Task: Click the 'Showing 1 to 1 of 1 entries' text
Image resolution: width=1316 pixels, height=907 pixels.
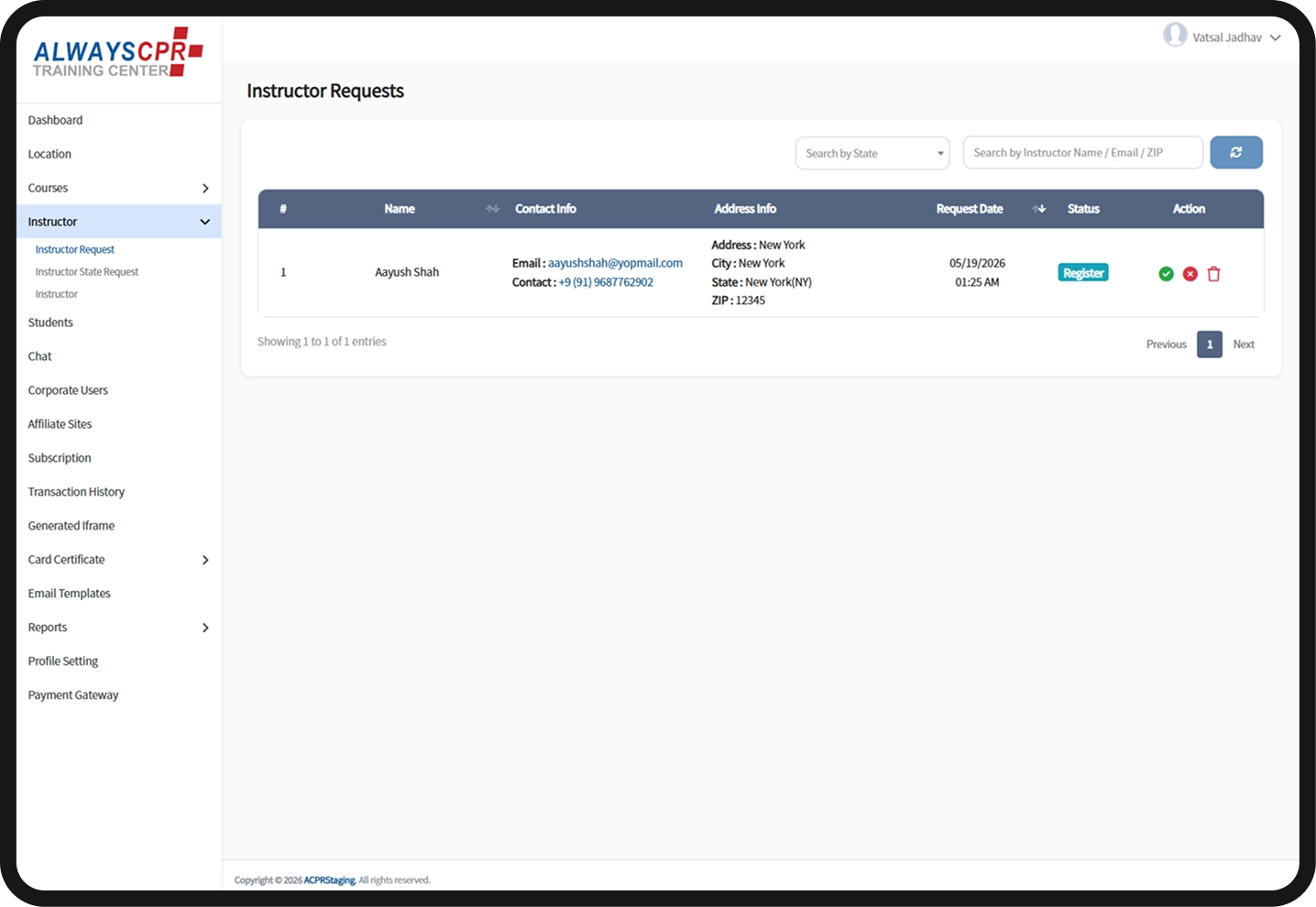Action: [x=322, y=342]
